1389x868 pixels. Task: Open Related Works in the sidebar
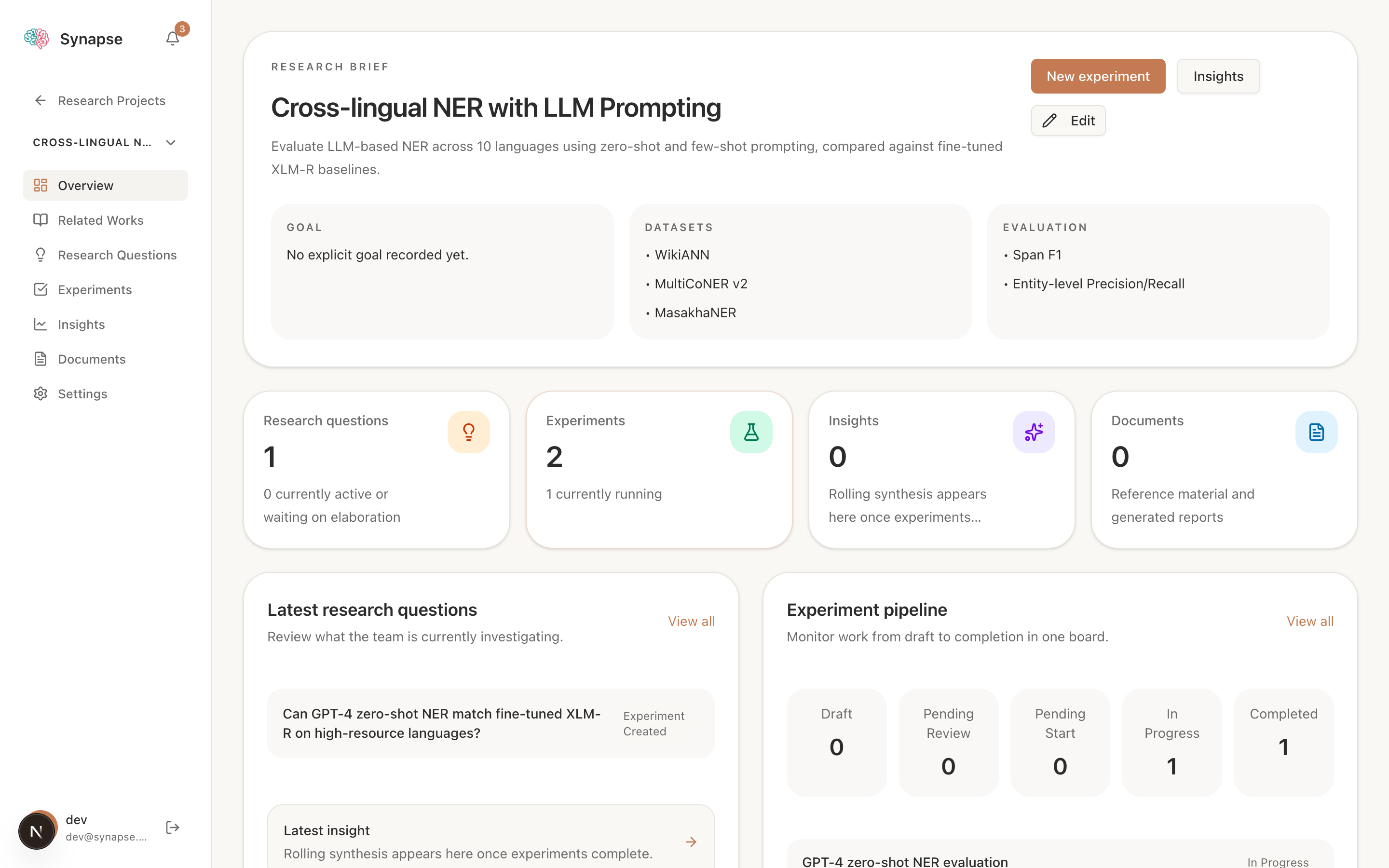point(106,220)
